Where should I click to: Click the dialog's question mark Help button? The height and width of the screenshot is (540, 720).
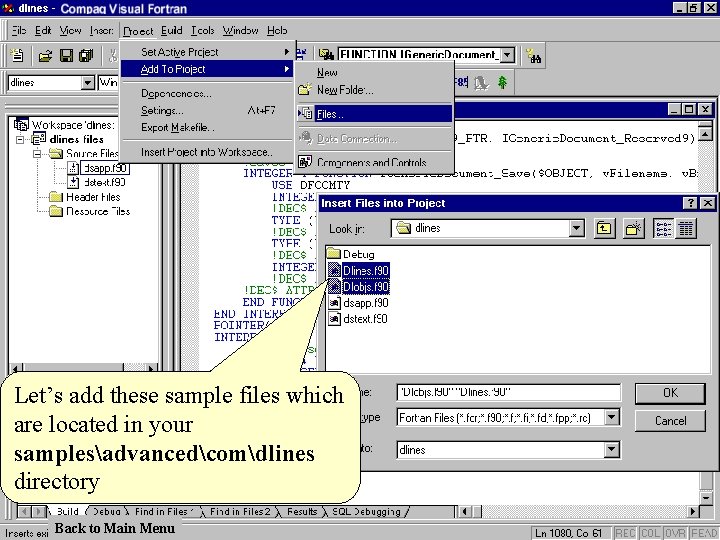click(690, 203)
